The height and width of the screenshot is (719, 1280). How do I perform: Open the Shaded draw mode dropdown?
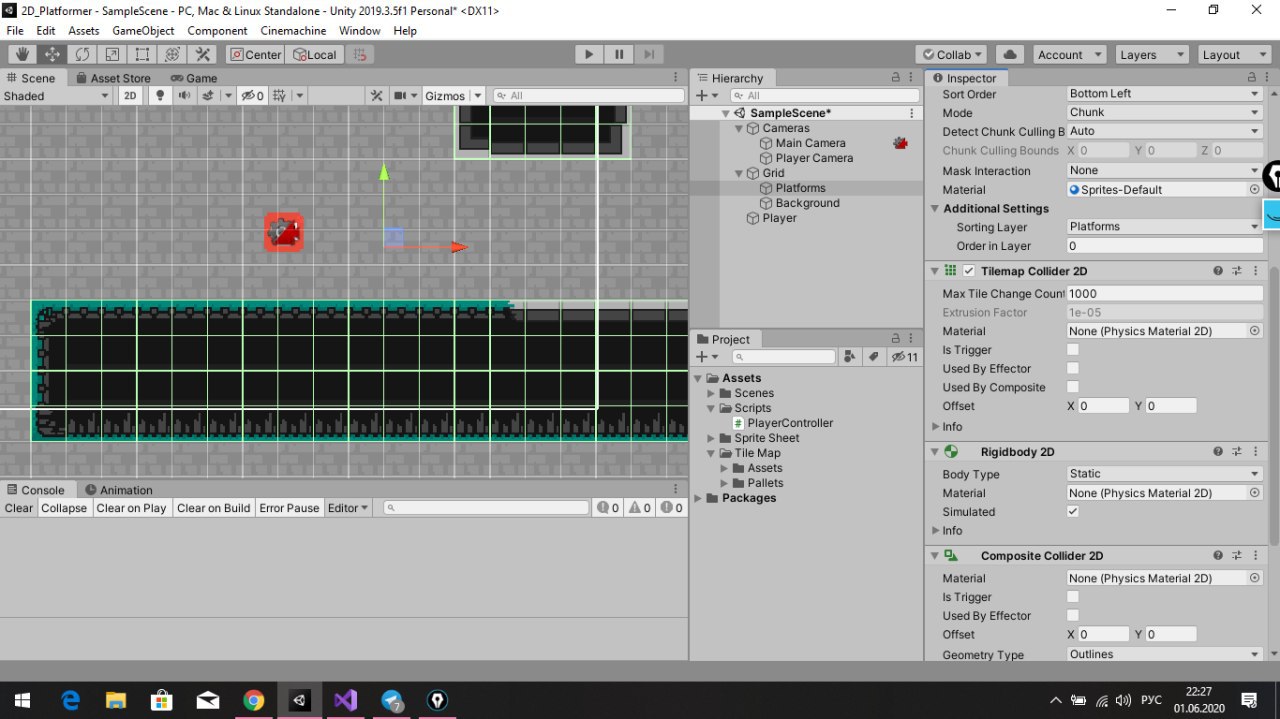(x=56, y=96)
